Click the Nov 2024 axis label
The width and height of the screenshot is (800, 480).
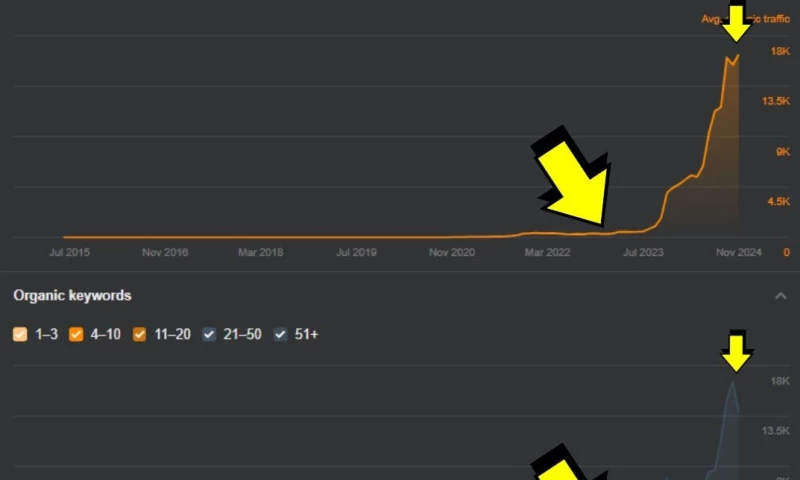pyautogui.click(x=738, y=252)
